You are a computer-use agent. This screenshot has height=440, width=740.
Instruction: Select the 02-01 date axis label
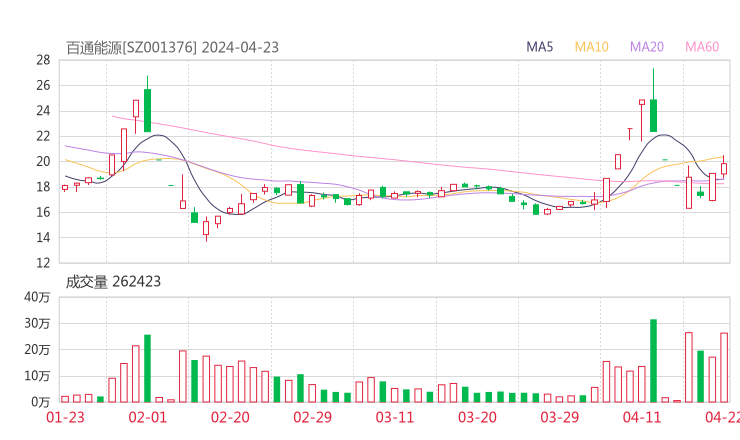pyautogui.click(x=148, y=417)
